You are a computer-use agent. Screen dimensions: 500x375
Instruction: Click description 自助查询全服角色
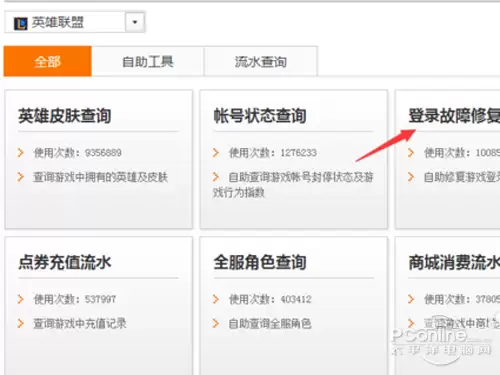pyautogui.click(x=270, y=323)
